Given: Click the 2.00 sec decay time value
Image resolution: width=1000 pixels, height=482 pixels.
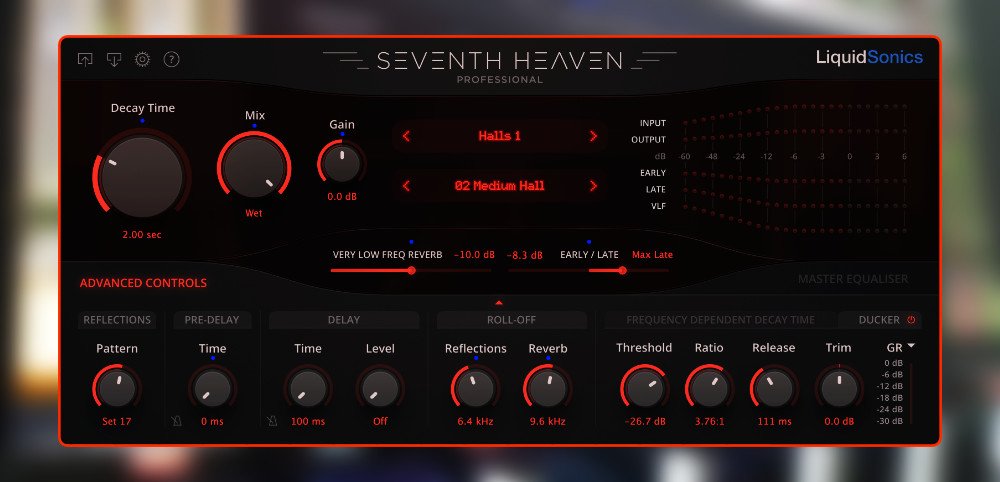Looking at the screenshot, I should [142, 235].
